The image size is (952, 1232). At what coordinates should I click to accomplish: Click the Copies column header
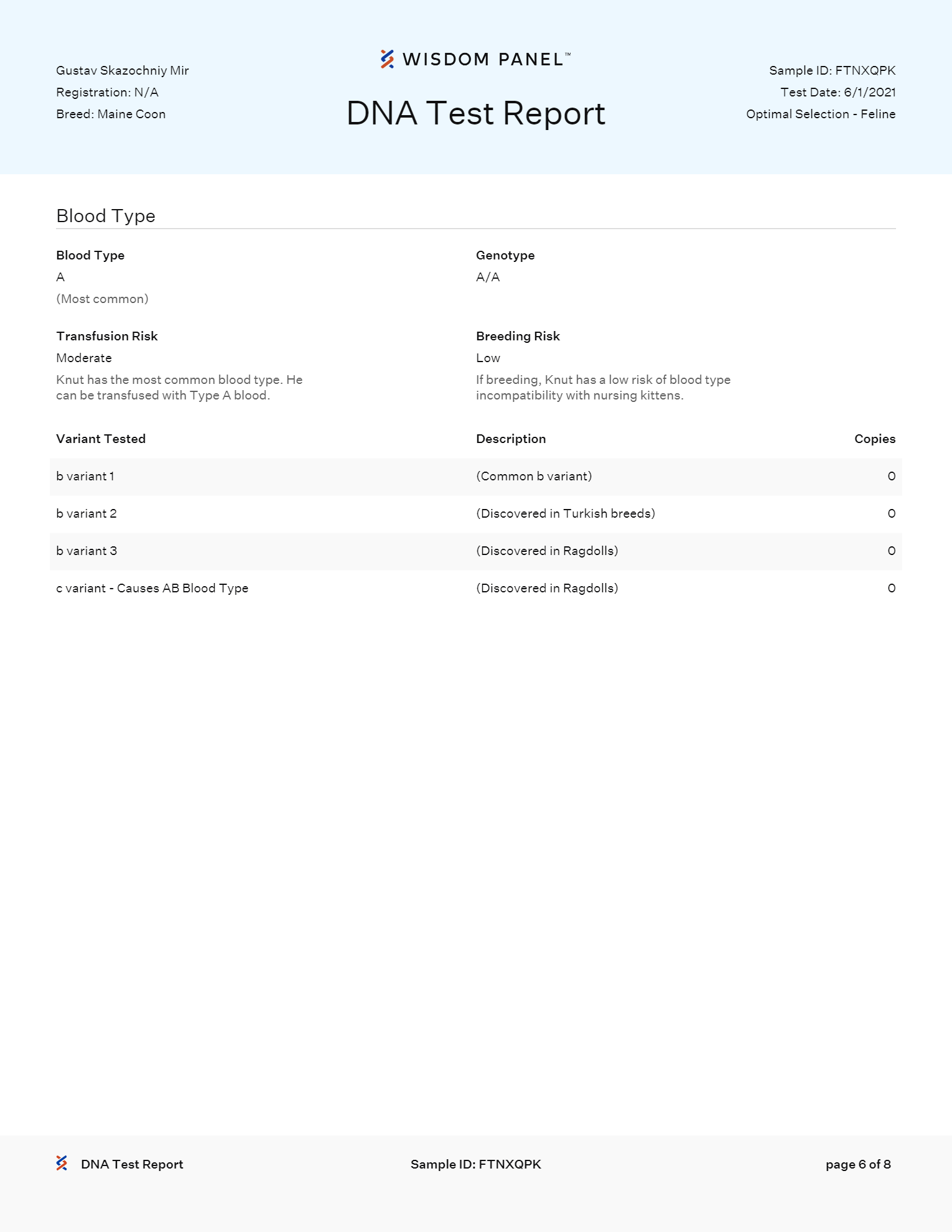pos(874,439)
